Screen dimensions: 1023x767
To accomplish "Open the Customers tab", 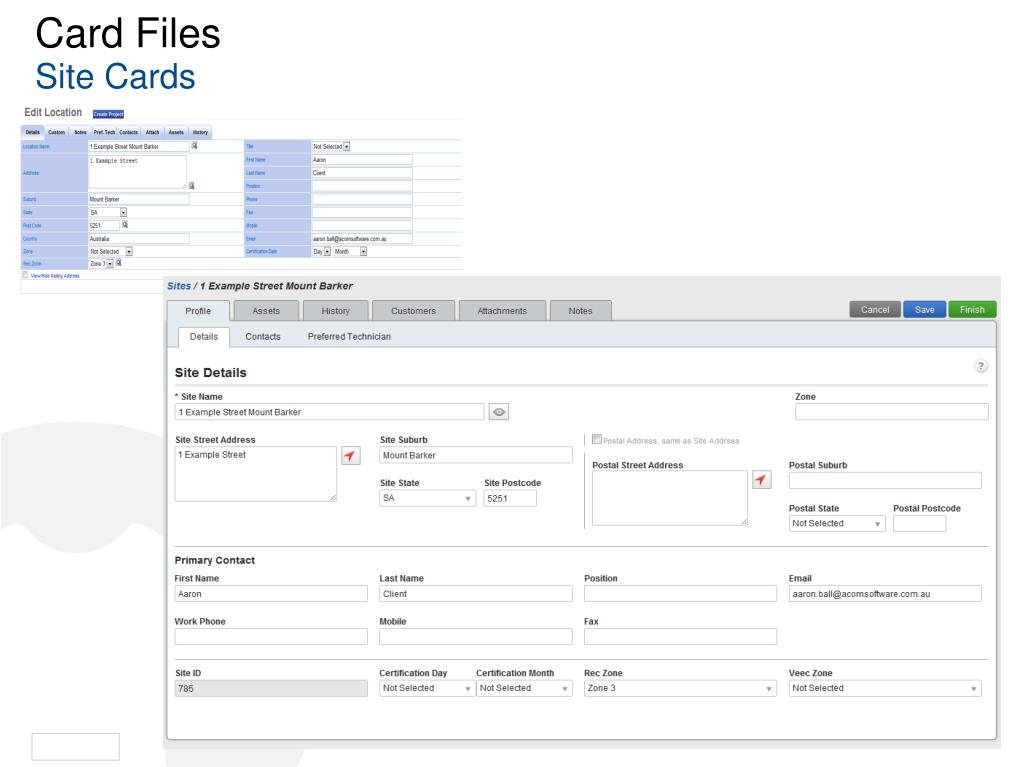I will 414,311.
